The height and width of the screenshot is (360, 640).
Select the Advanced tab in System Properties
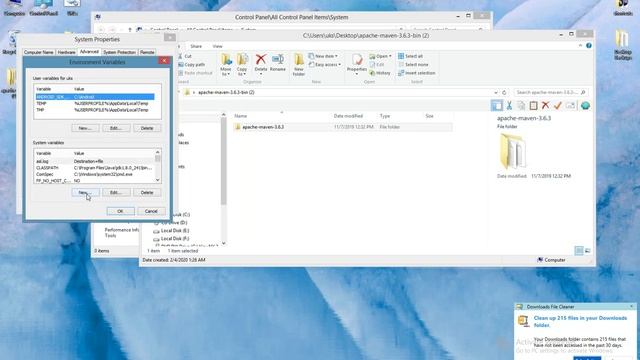(89, 52)
